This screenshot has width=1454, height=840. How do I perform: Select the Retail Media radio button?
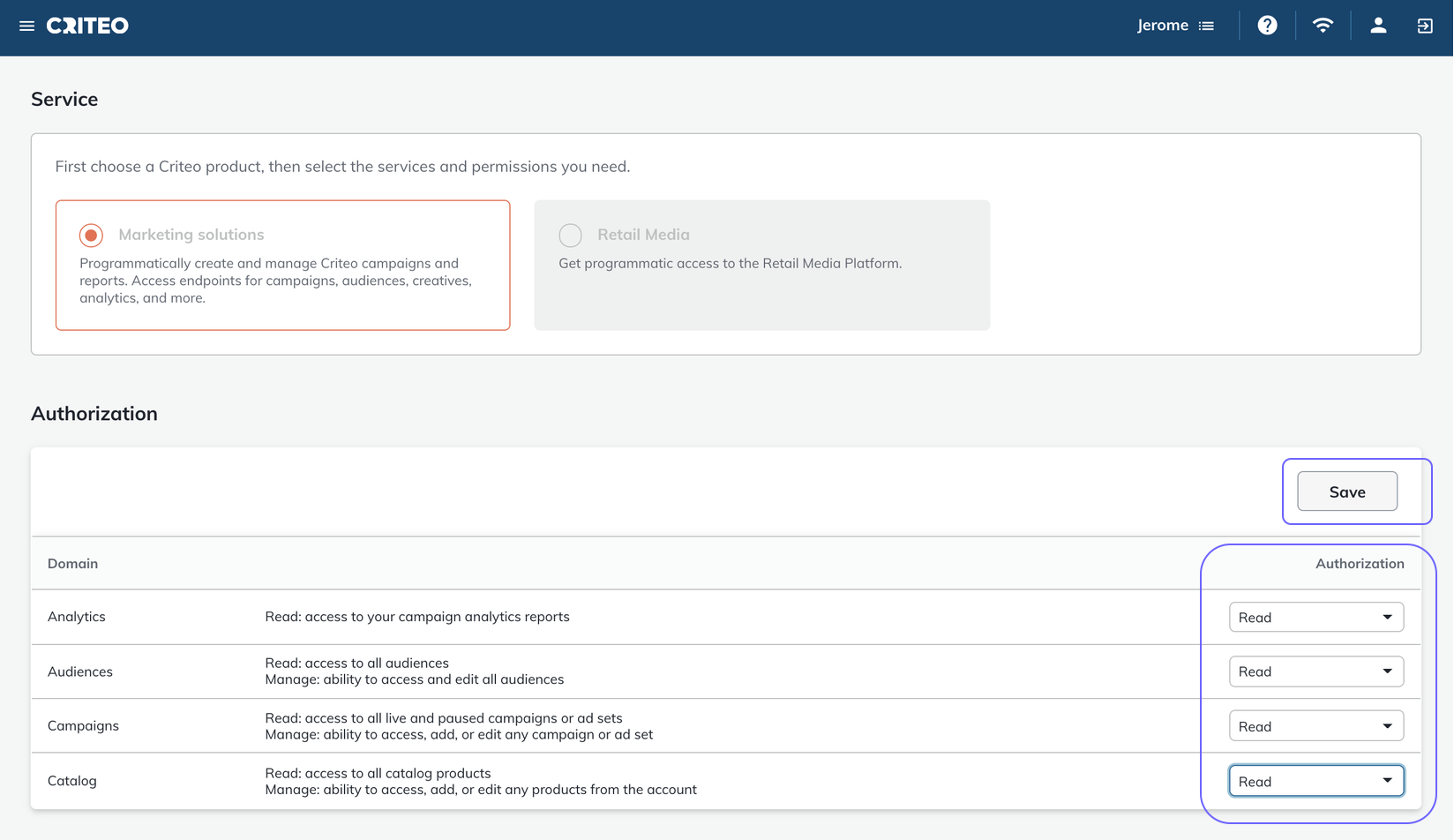click(570, 235)
